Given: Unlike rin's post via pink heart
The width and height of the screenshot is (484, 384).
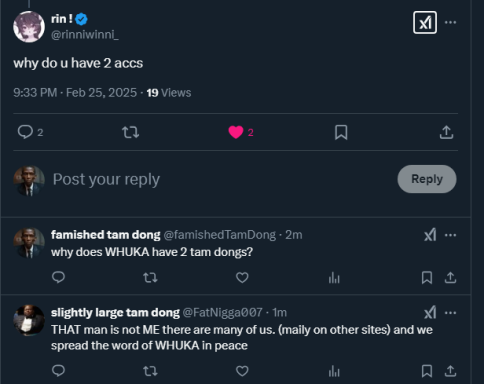Looking at the screenshot, I should click(x=236, y=132).
